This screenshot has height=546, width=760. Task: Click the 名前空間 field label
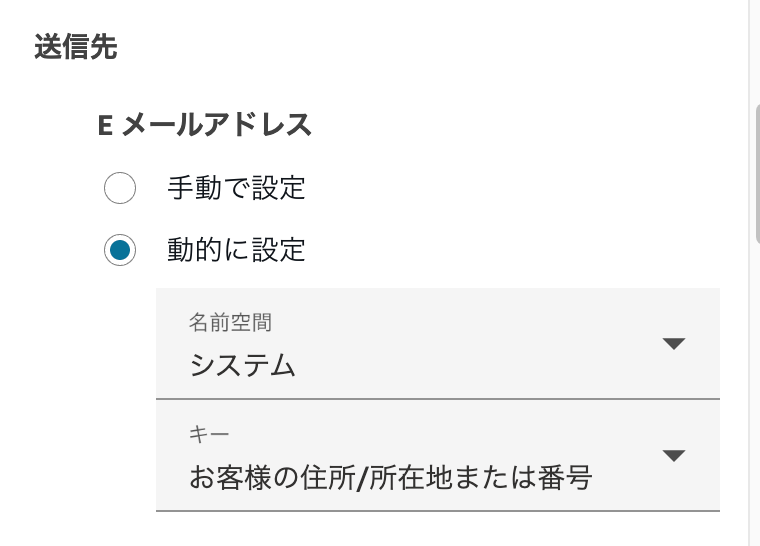[230, 322]
